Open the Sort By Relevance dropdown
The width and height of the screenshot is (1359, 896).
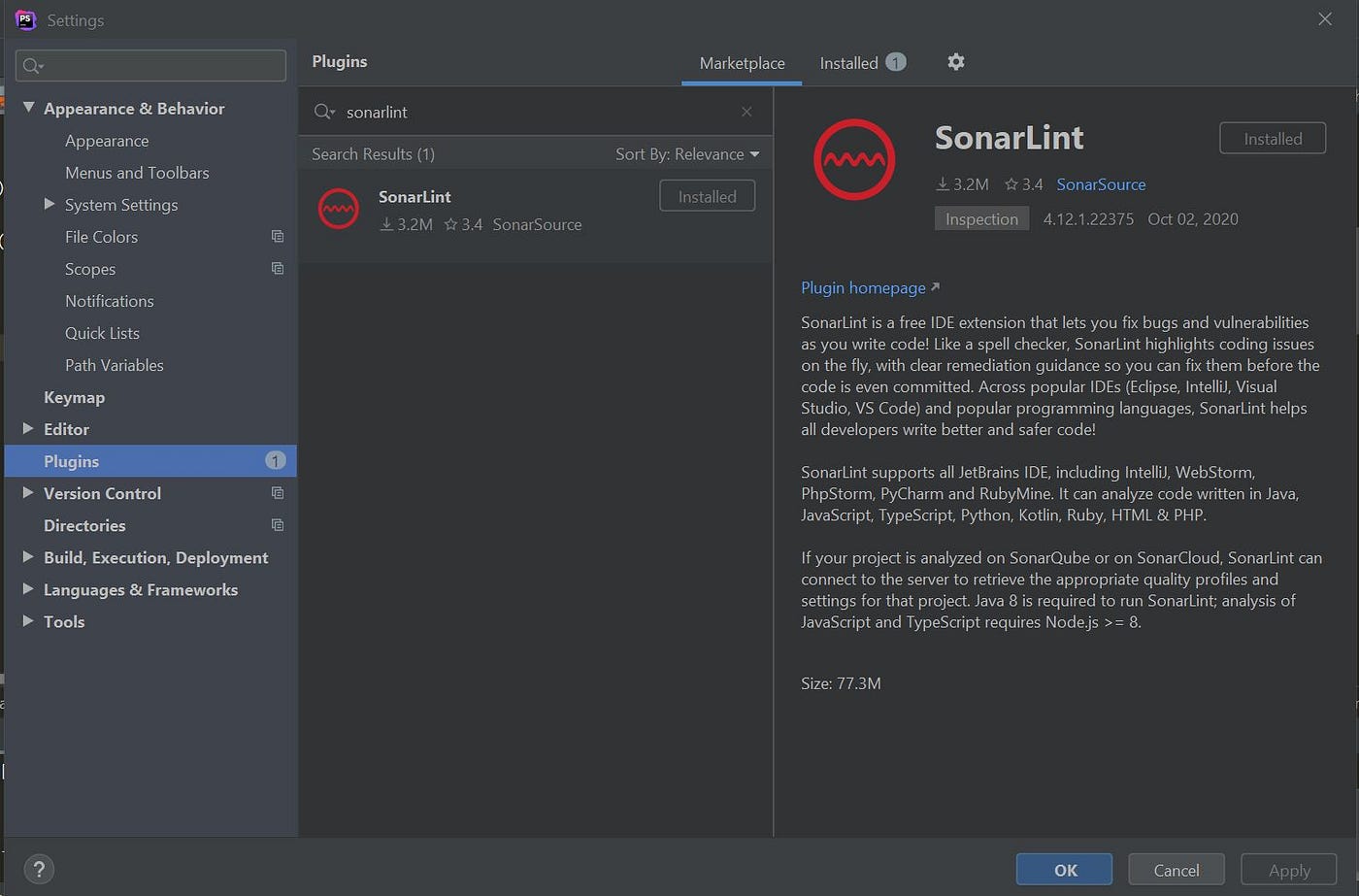click(x=687, y=154)
